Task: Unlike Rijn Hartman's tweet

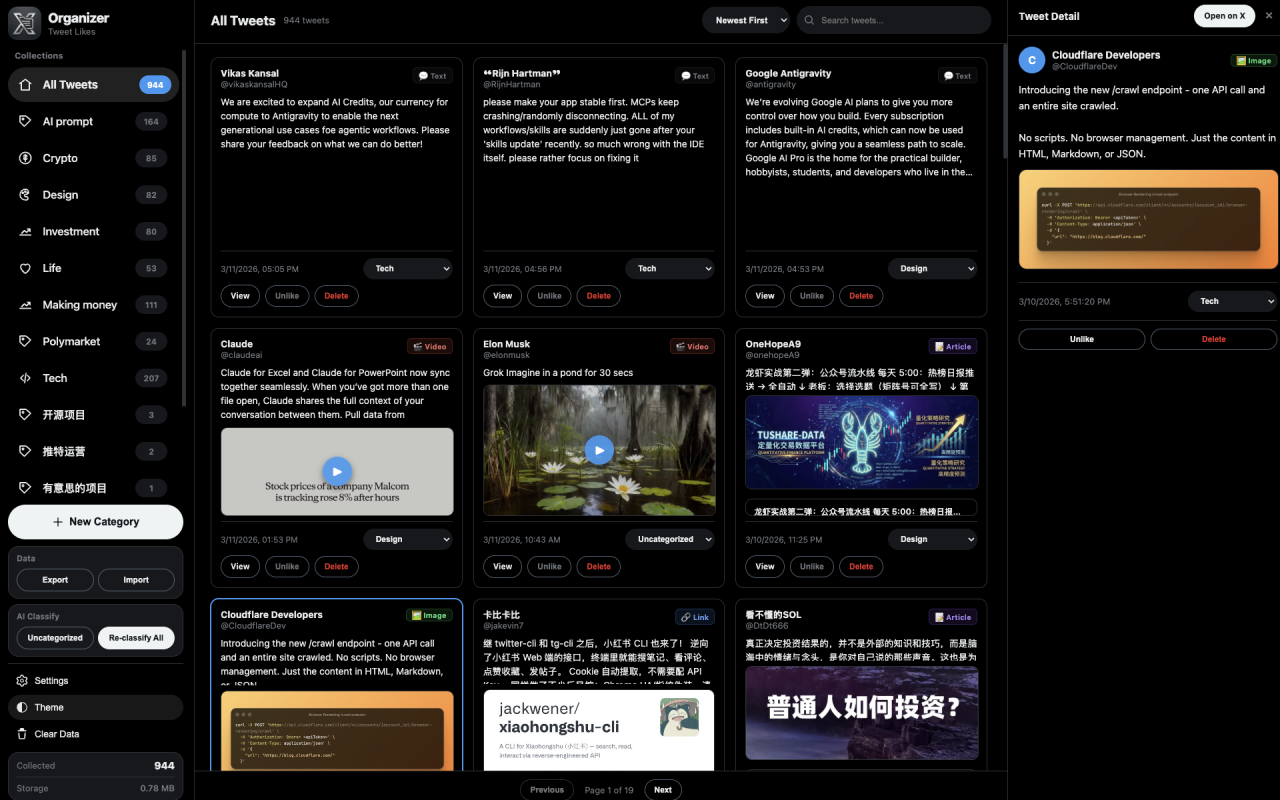Action: (549, 296)
